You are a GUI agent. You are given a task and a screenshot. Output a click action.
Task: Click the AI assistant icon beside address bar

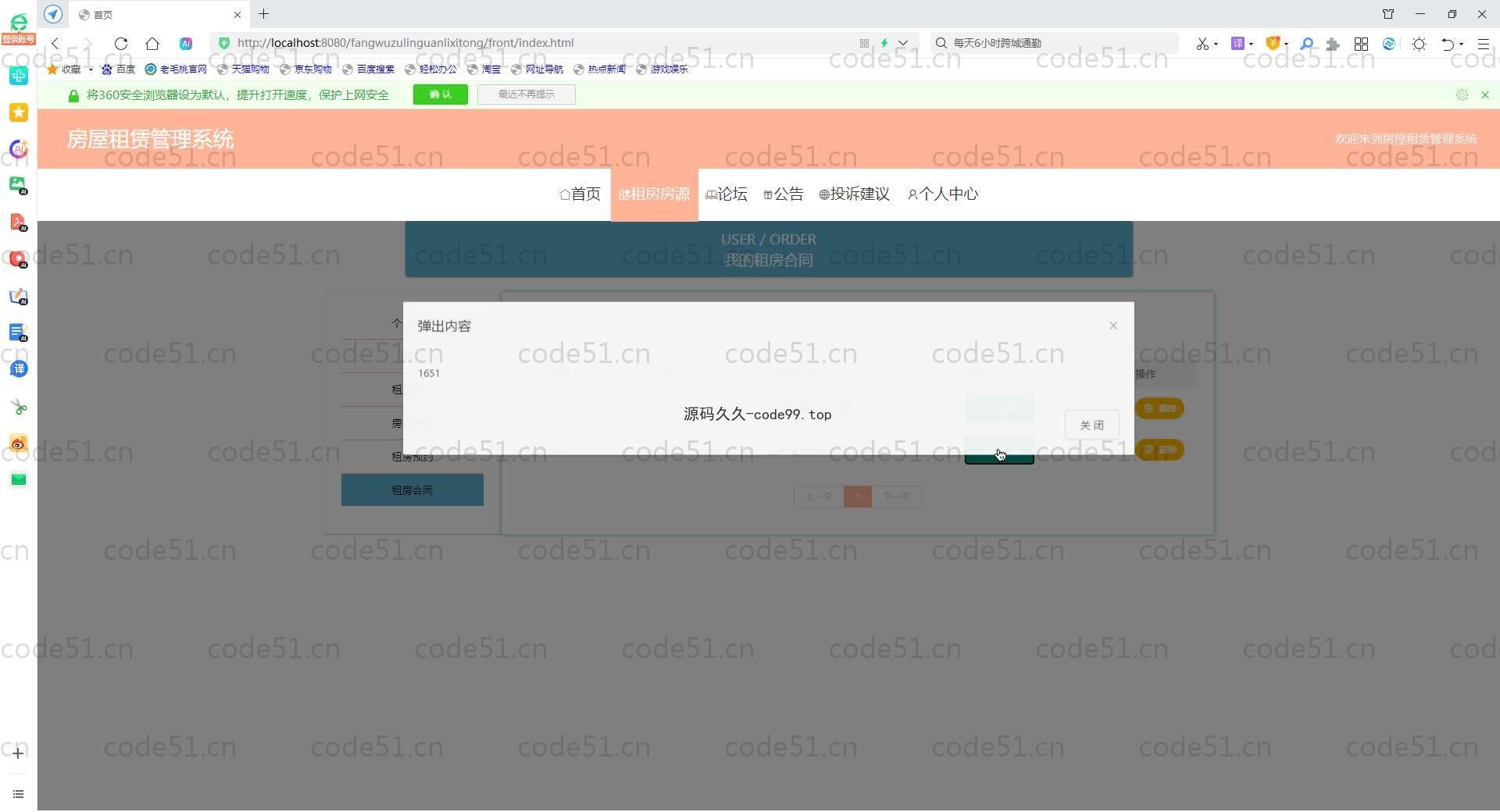pyautogui.click(x=186, y=44)
